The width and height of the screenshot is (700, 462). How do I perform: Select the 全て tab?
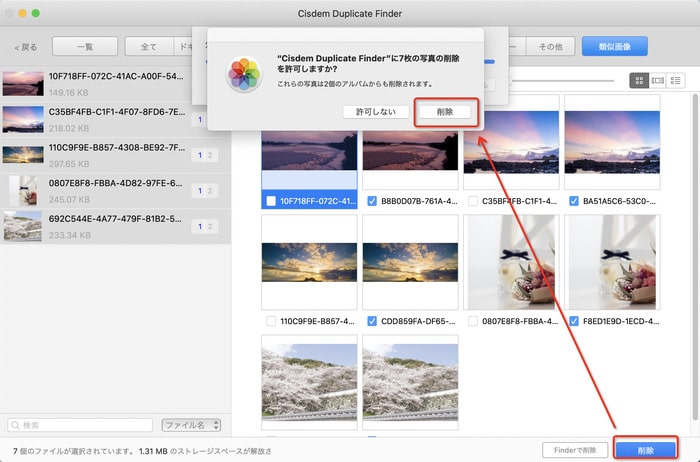[x=149, y=46]
